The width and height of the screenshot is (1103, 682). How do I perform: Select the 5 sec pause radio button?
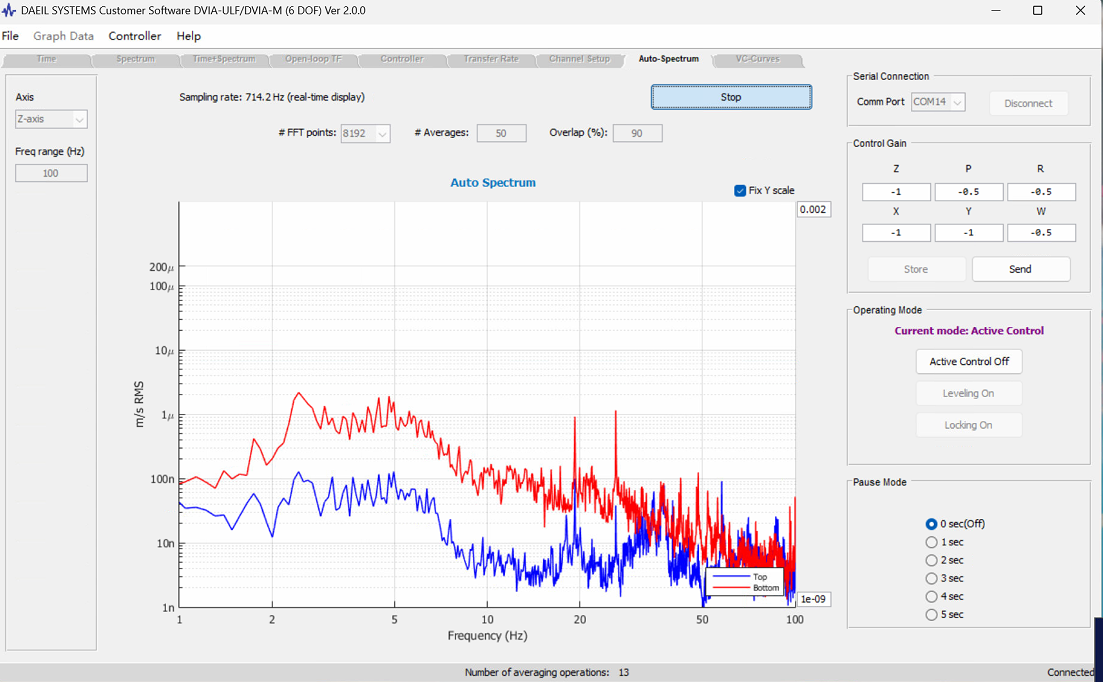tap(931, 615)
